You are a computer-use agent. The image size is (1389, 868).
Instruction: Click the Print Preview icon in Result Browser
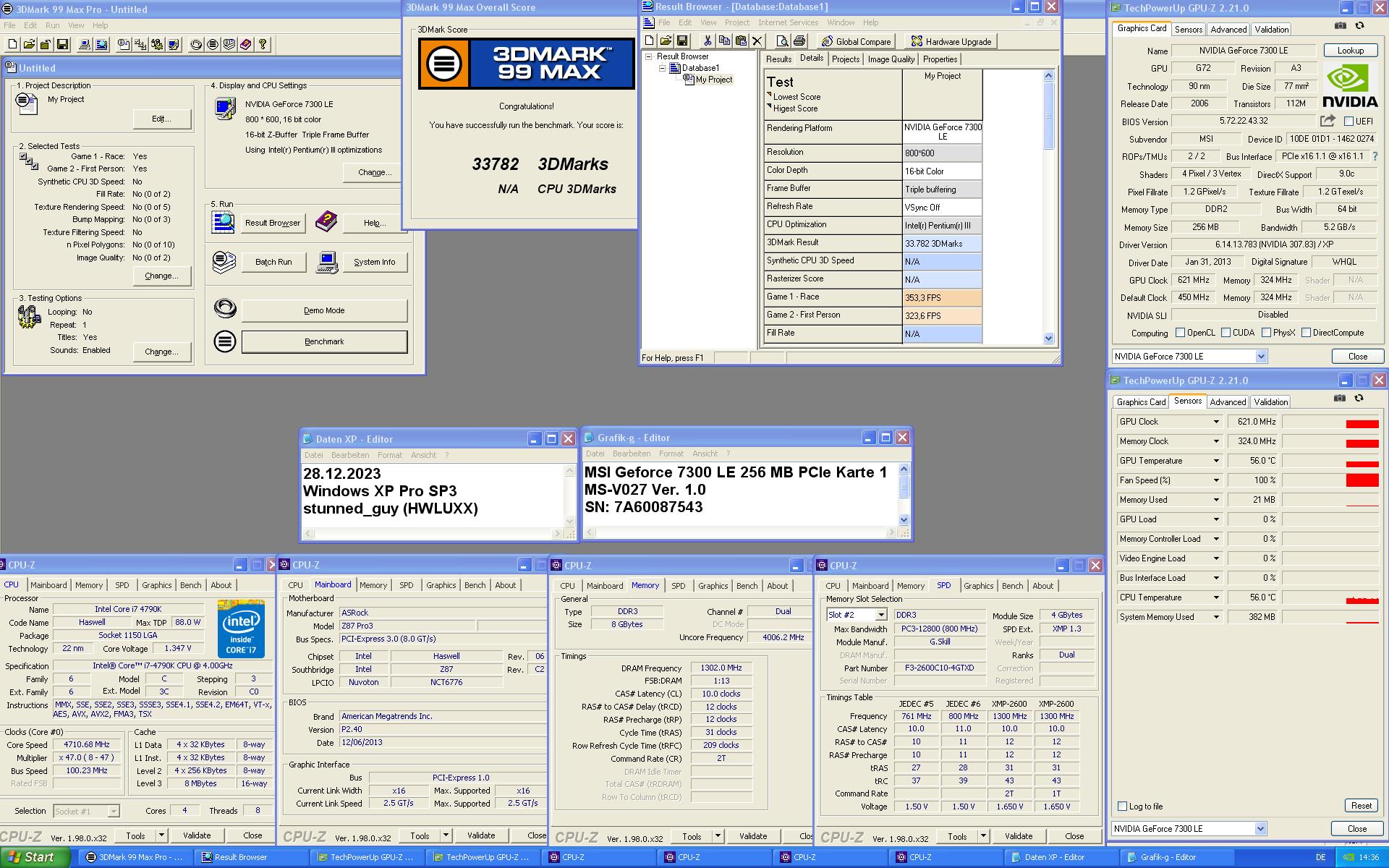[x=782, y=41]
